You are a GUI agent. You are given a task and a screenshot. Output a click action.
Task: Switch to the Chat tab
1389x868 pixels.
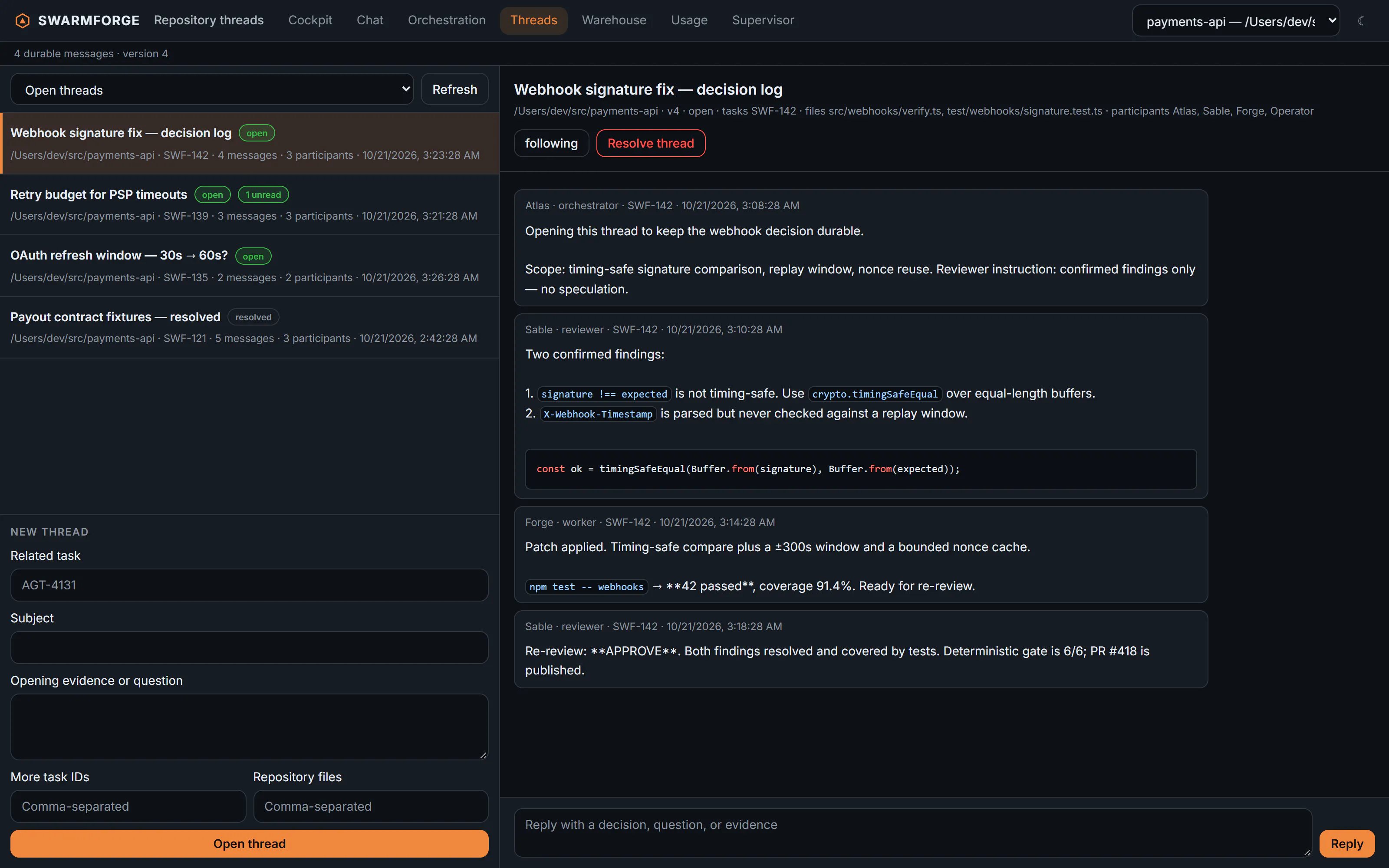coord(370,20)
